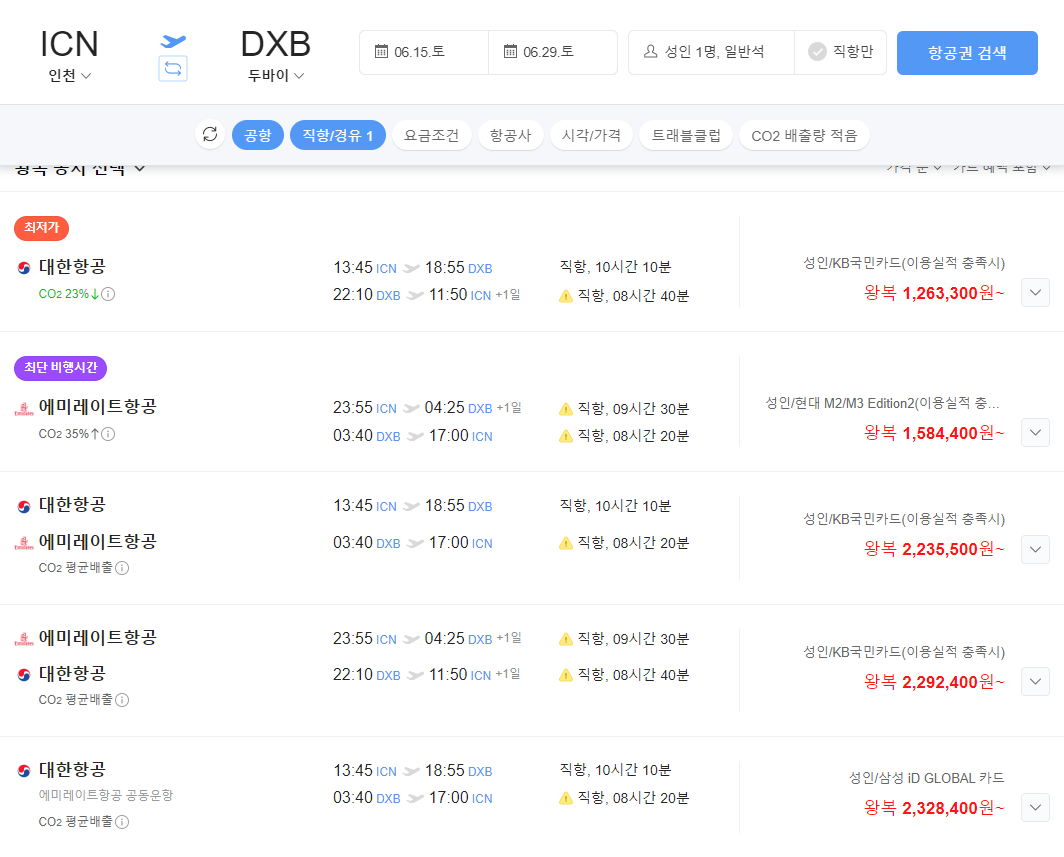Click warning icon beside 22:10 DXB return on 1,263,300원 fare
1064x857 pixels.
566,296
